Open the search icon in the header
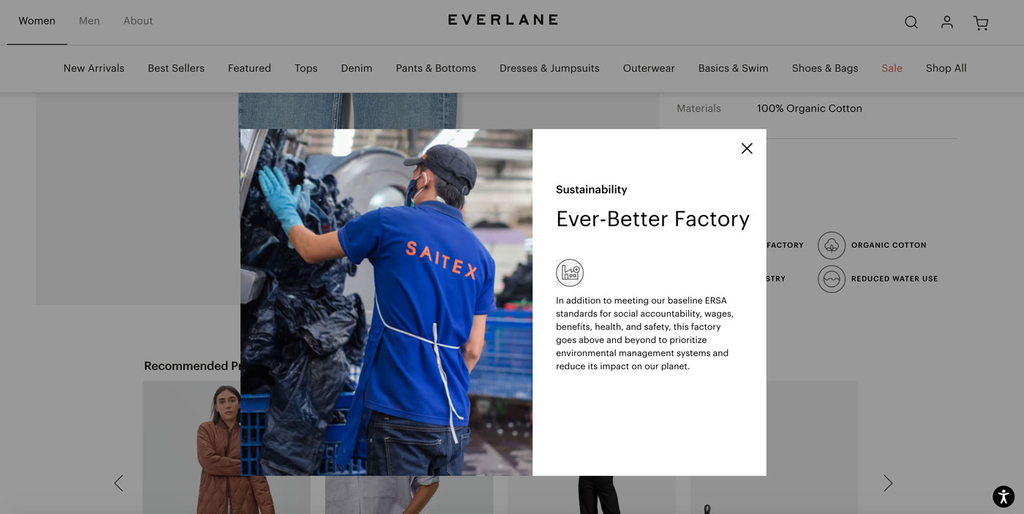 [911, 22]
